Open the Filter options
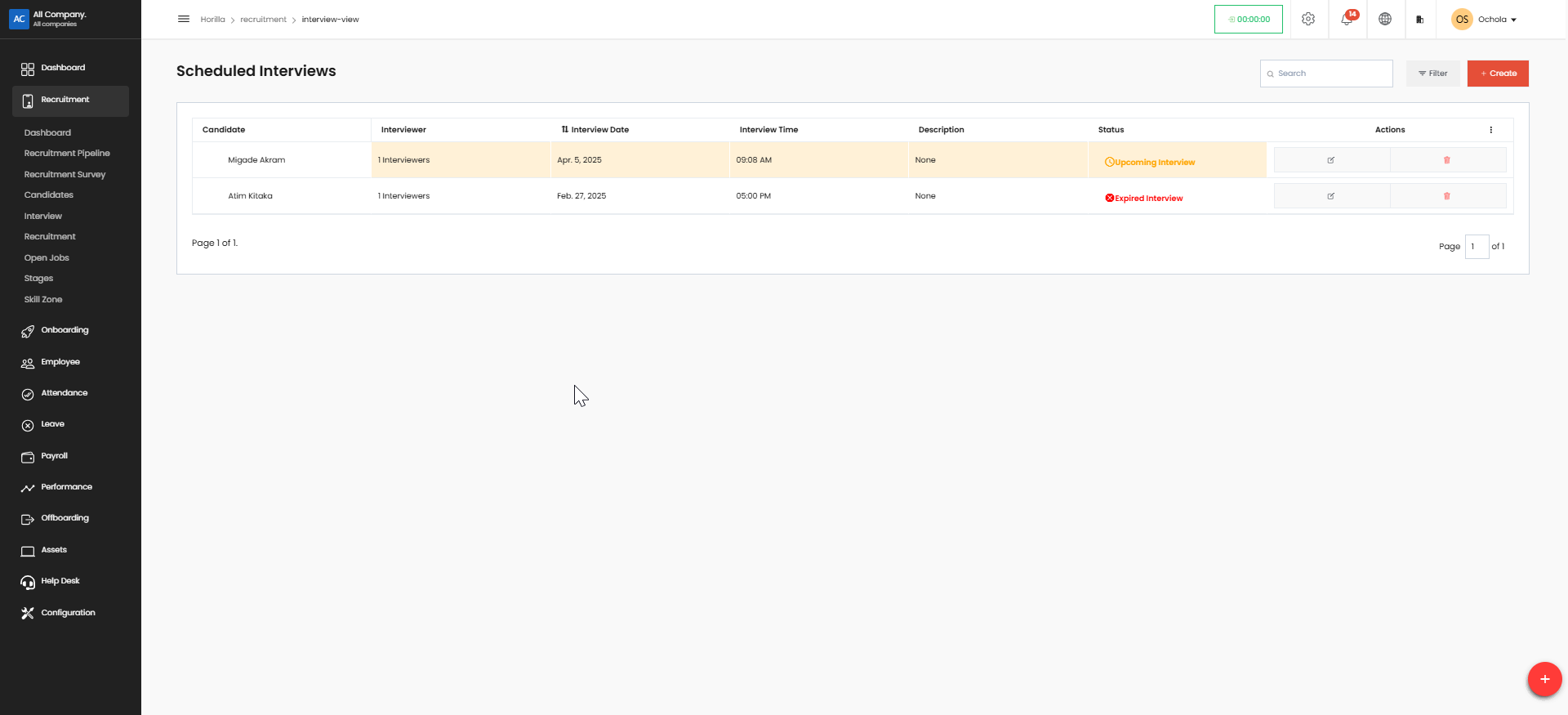The height and width of the screenshot is (715, 1568). [1432, 74]
